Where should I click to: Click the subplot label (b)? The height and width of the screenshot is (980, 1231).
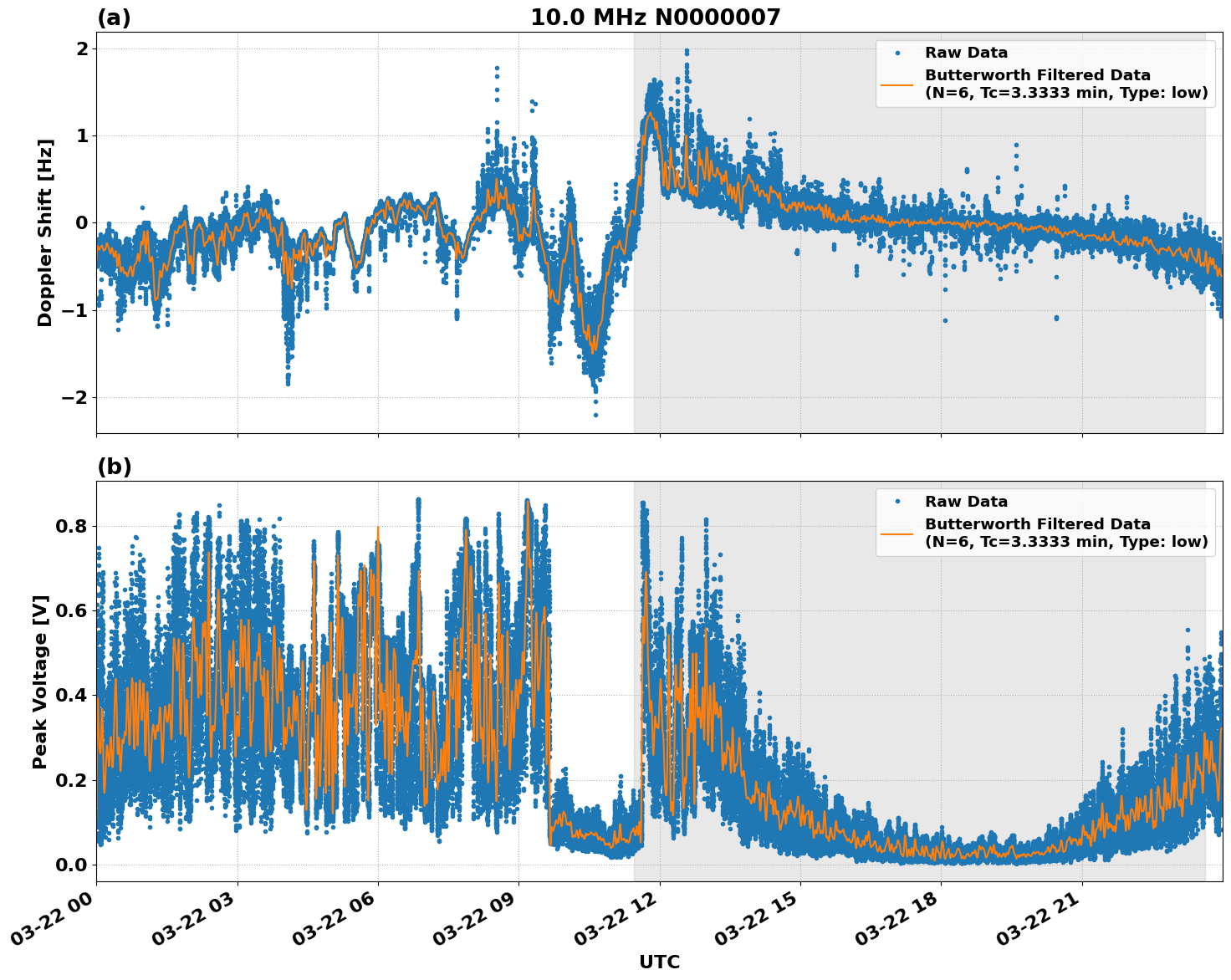pyautogui.click(x=115, y=466)
